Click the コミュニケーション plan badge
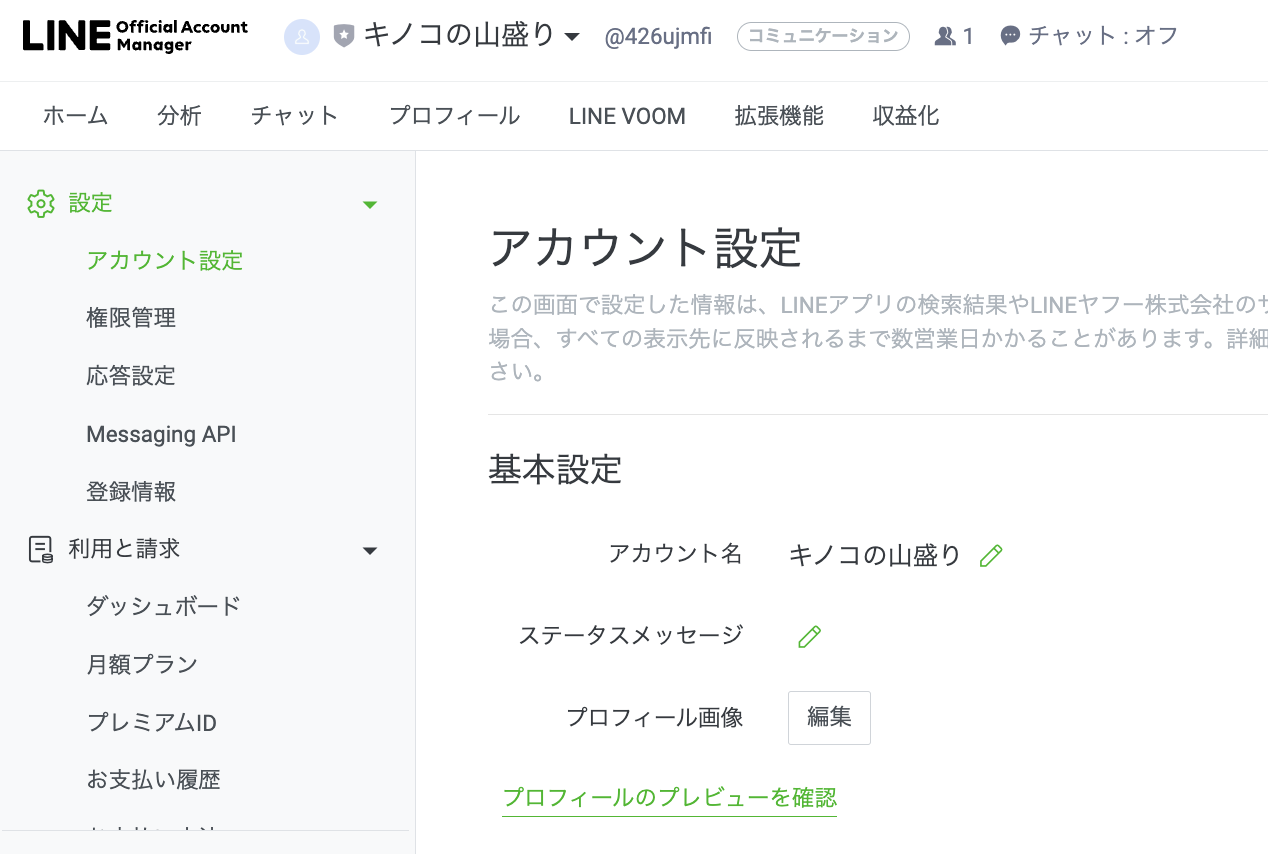Viewport: 1268px width, 854px height. pyautogui.click(x=823, y=37)
